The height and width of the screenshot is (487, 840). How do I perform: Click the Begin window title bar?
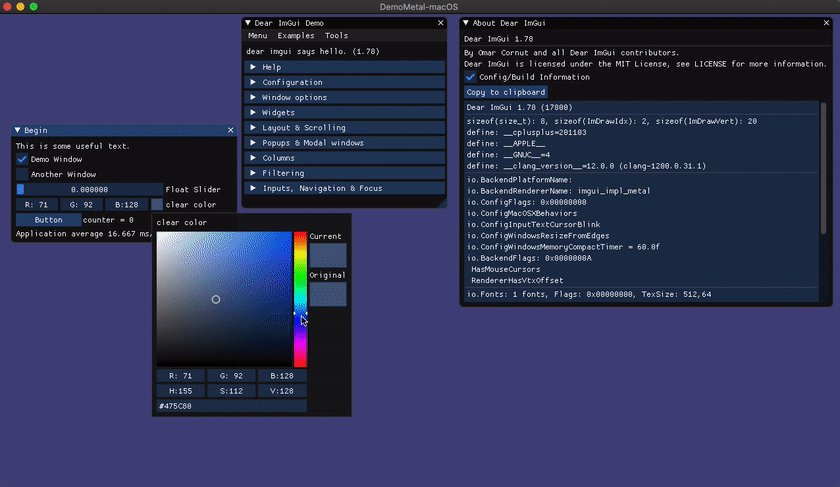[124, 130]
